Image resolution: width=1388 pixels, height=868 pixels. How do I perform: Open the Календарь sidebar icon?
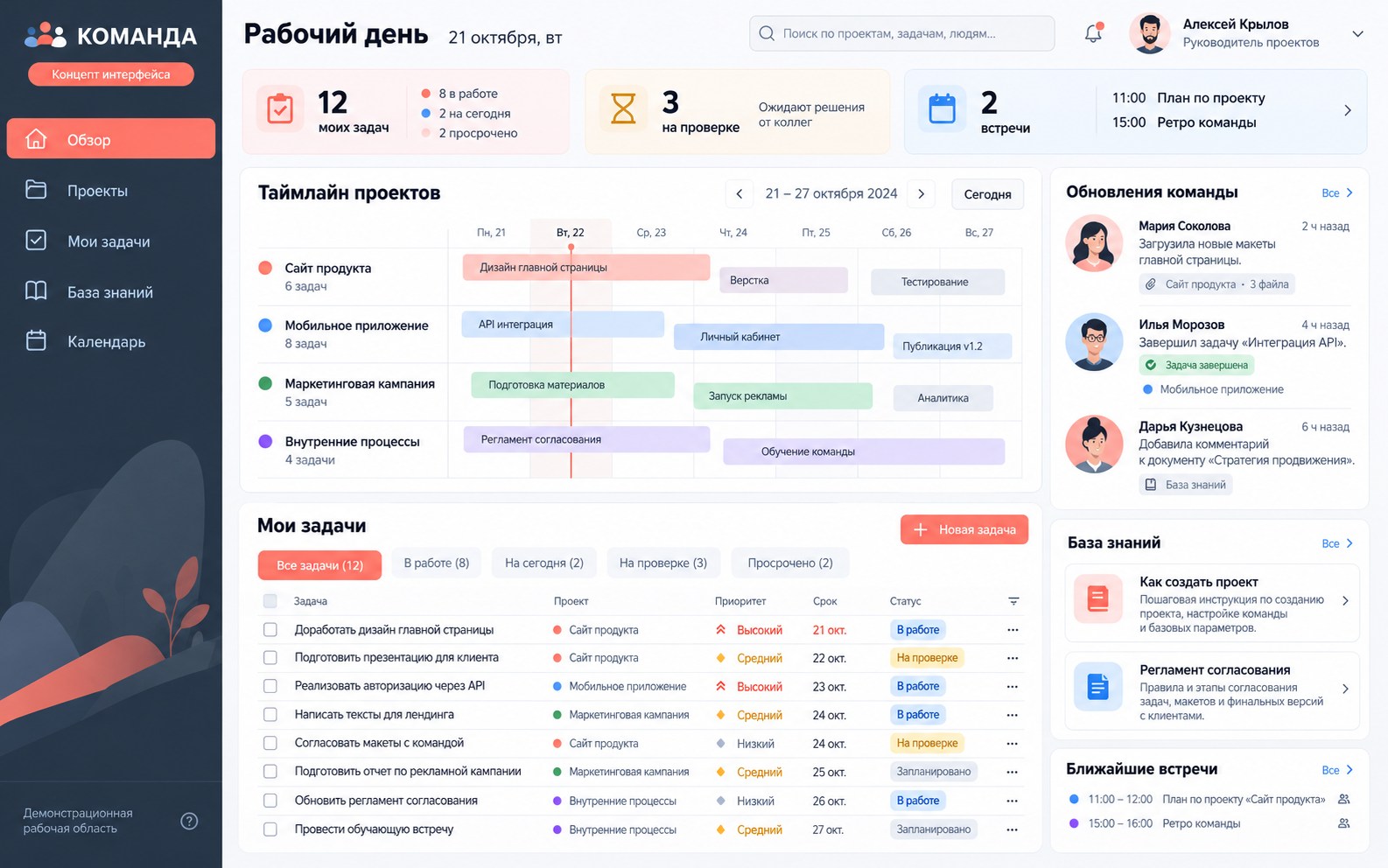point(36,341)
